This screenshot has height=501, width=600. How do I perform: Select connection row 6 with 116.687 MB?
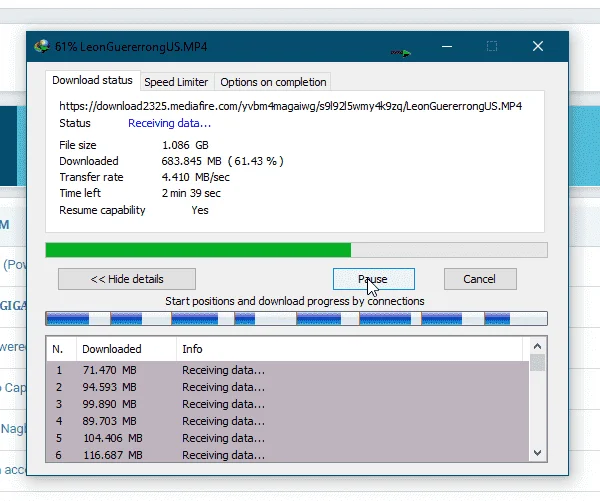click(x=288, y=455)
